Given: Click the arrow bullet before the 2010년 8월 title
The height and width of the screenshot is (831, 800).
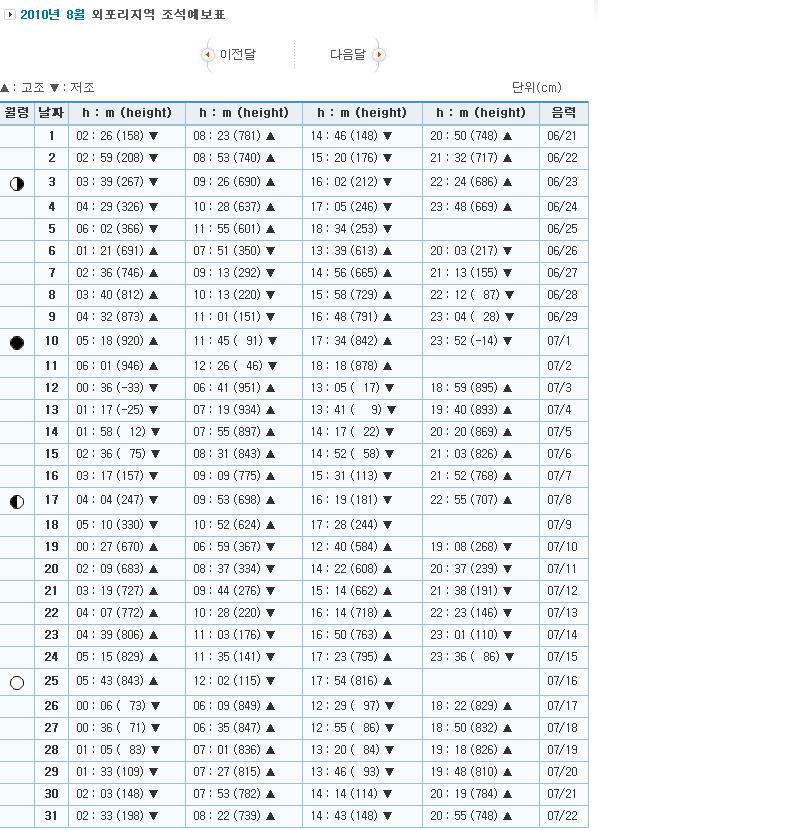Looking at the screenshot, I should 10,15.
